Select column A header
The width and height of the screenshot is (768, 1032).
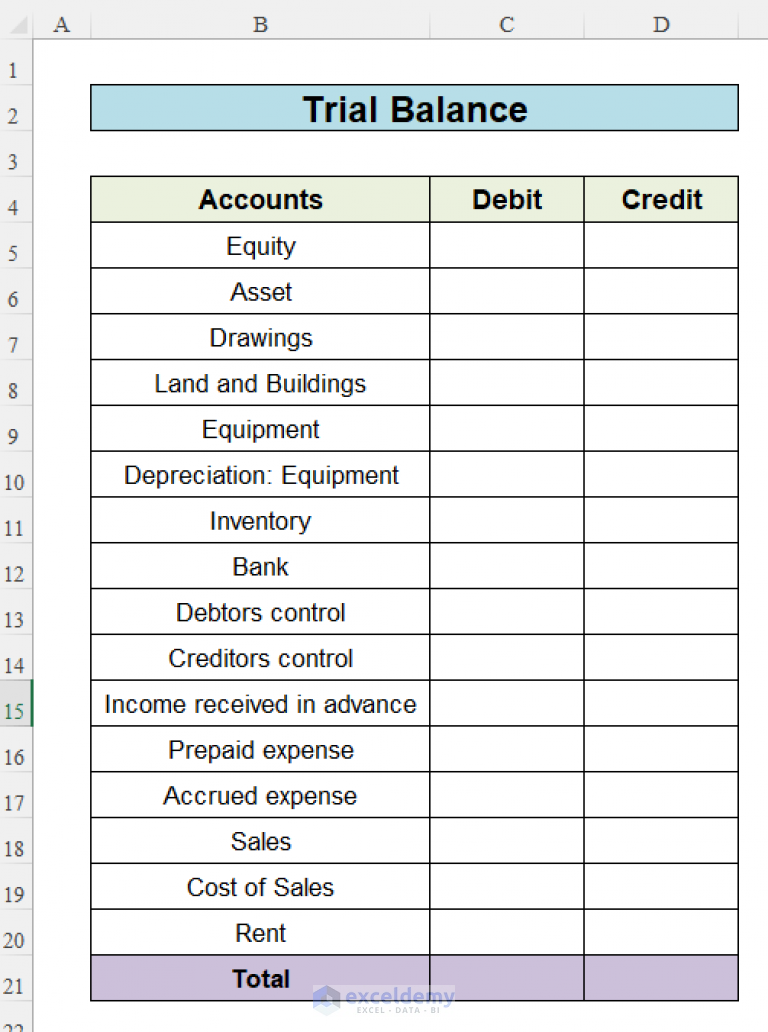(62, 24)
